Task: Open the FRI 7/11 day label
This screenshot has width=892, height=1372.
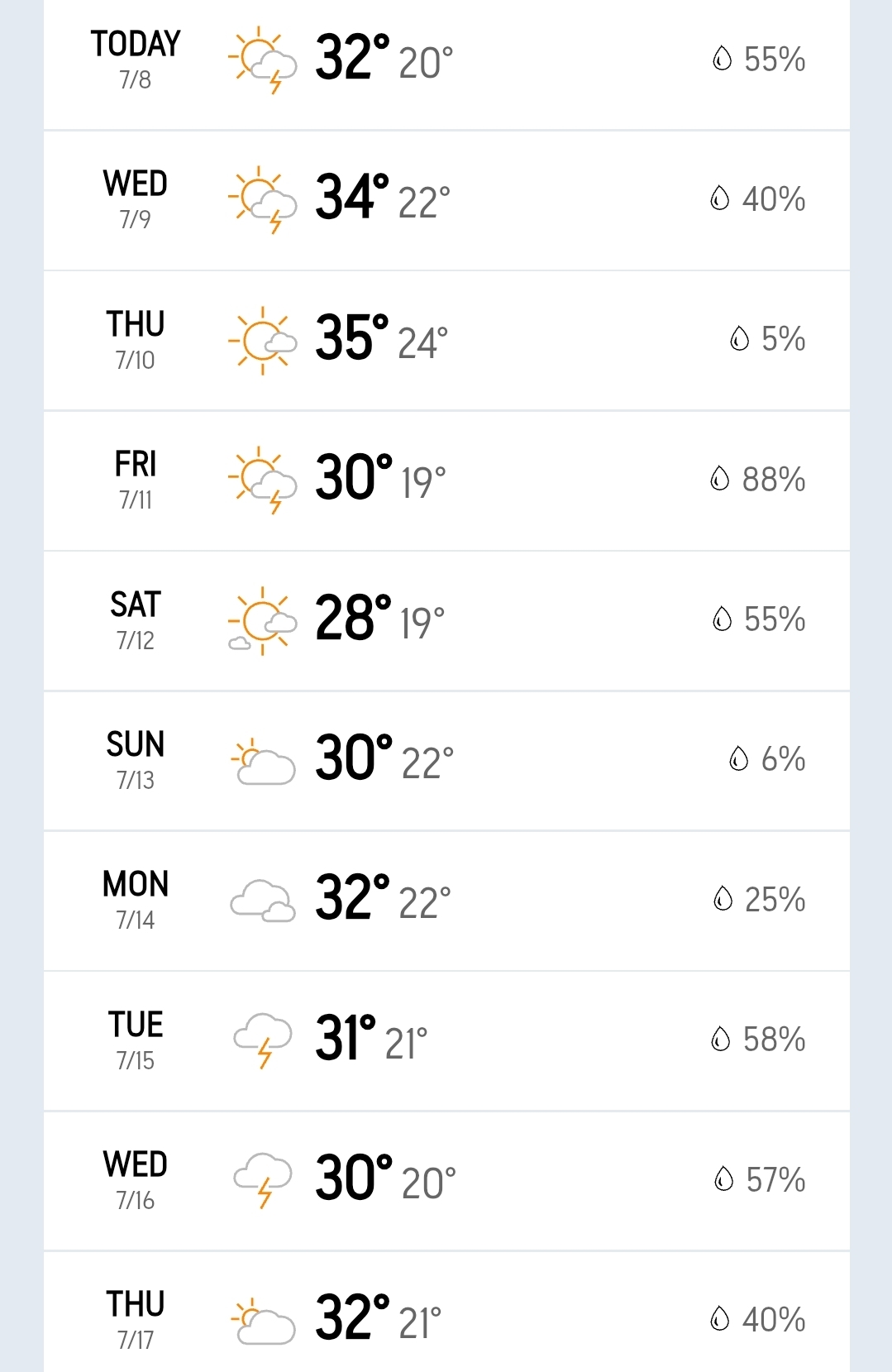Action: (136, 478)
